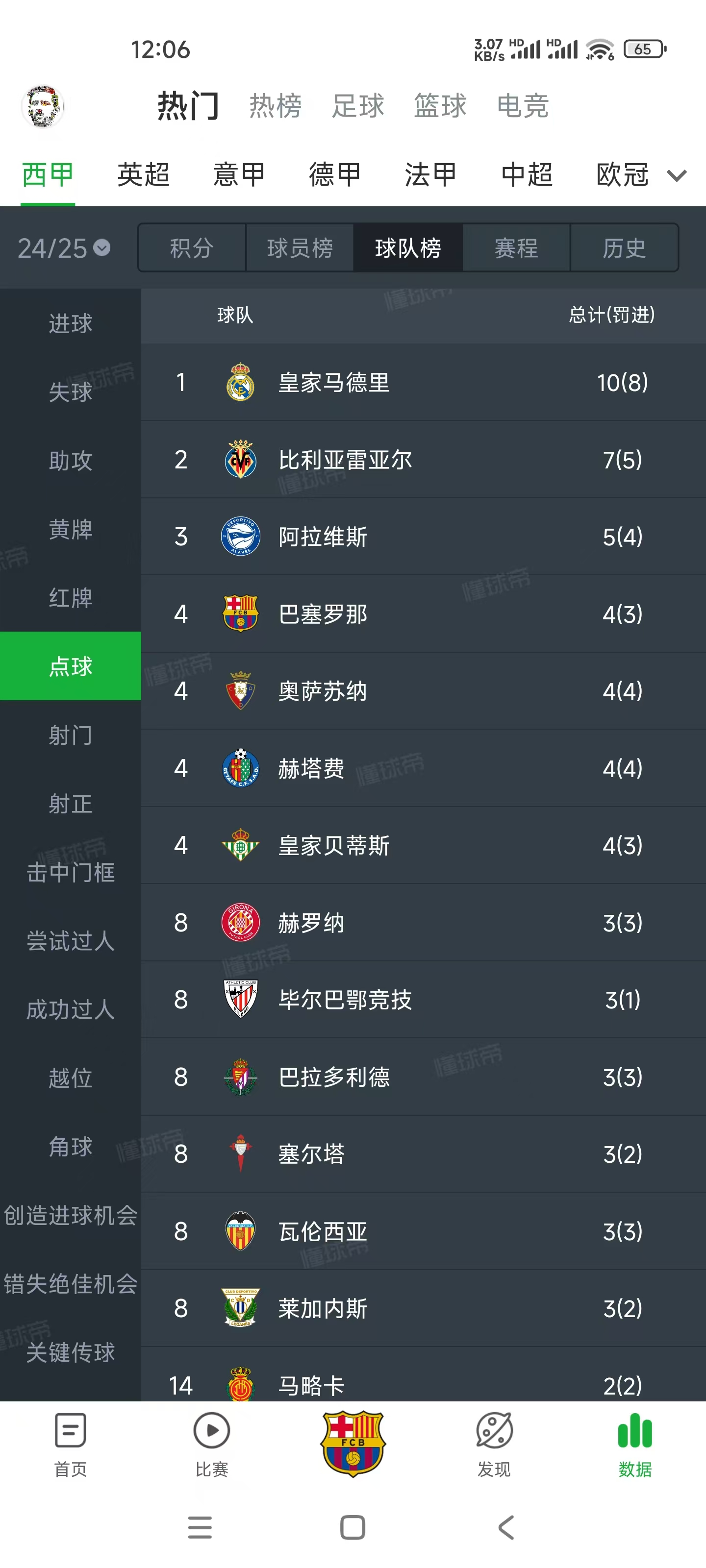Screen dimensions: 706x1568
Task: Open the 巴塞罗那 team row
Action: tap(424, 613)
